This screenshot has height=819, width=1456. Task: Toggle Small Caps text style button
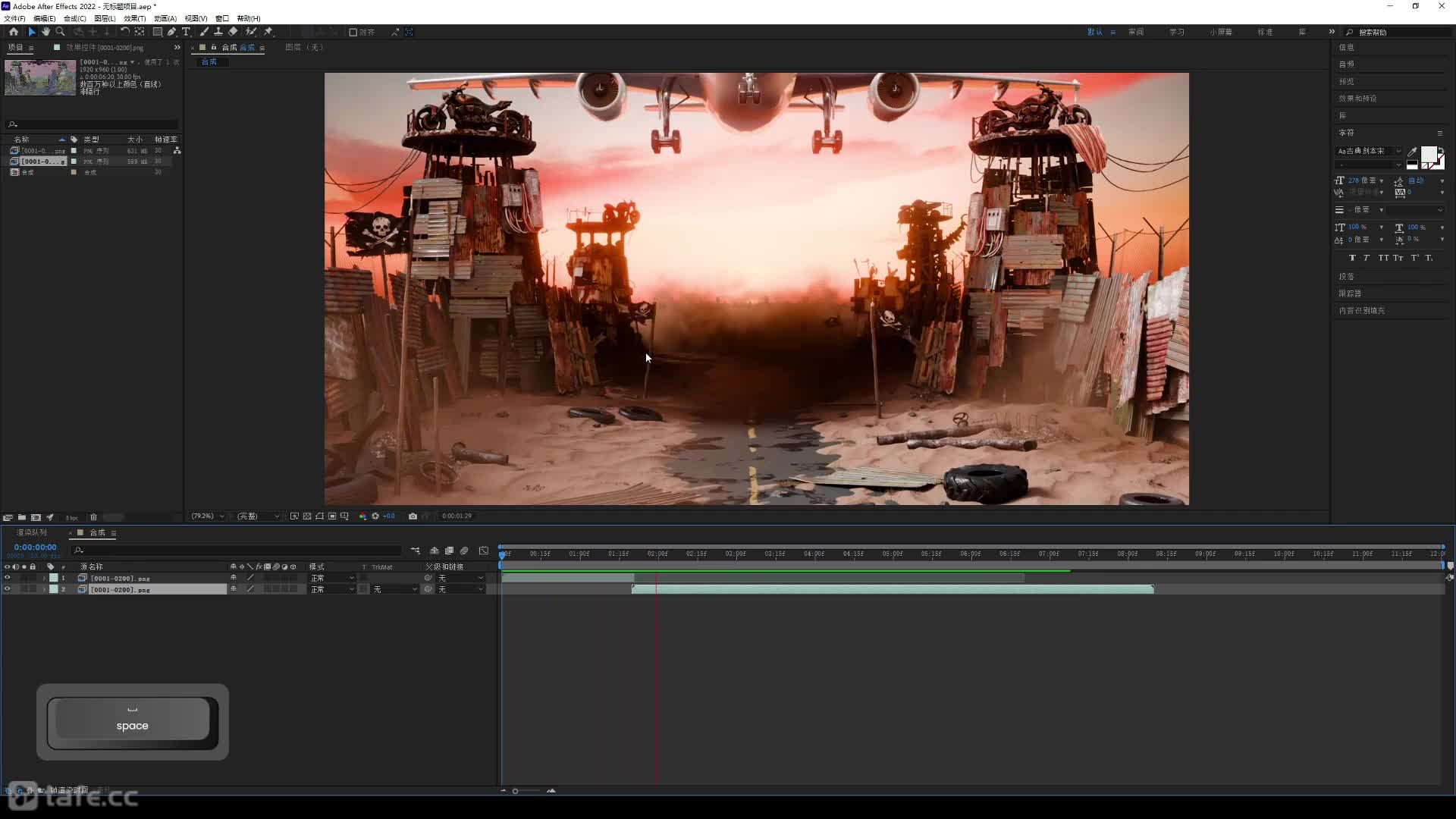click(1398, 258)
